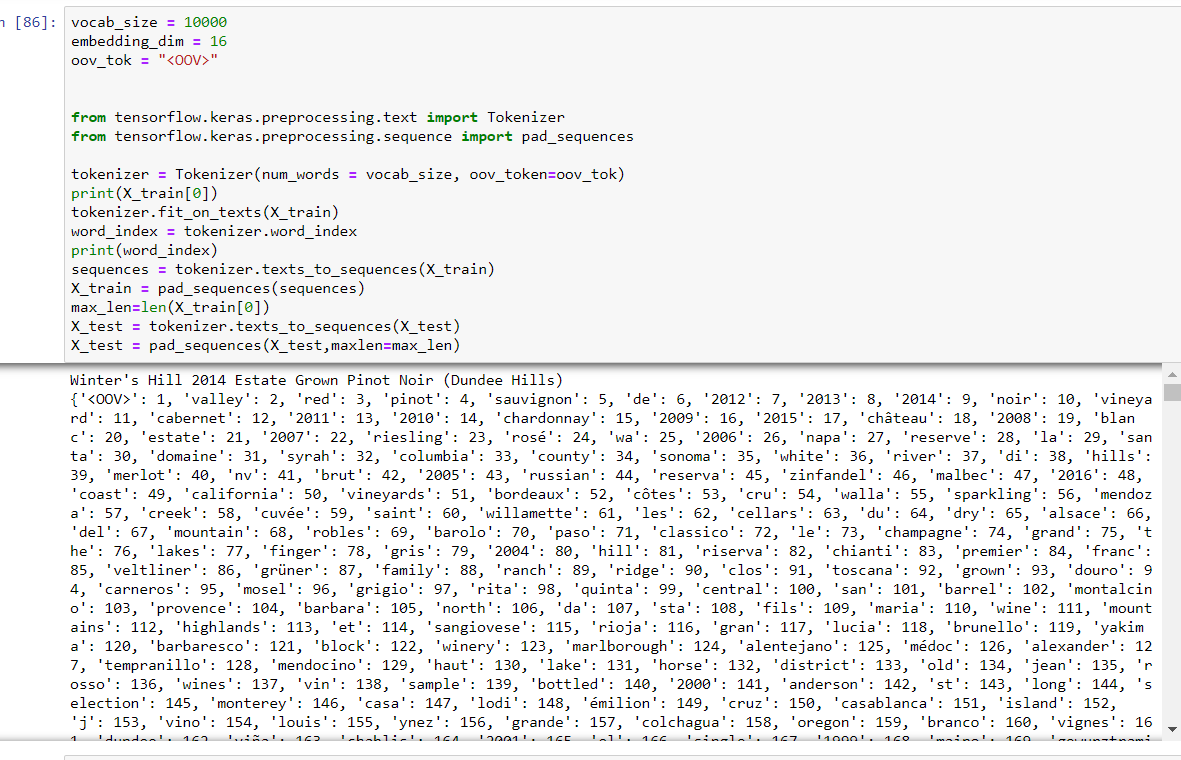Screen dimensions: 1181x760
Task: Click the 'colchagua': 158 entry in output
Action: click(703, 722)
